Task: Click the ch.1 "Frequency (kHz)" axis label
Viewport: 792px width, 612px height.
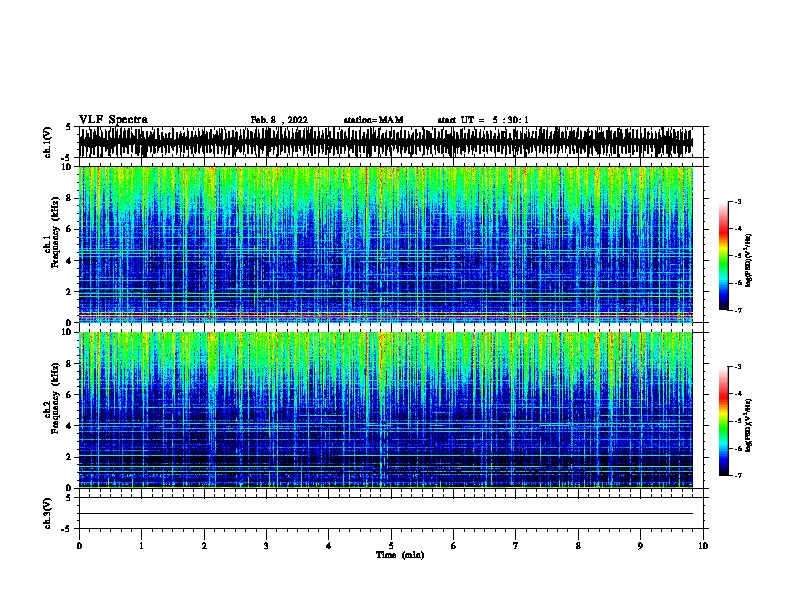Action: tap(56, 232)
